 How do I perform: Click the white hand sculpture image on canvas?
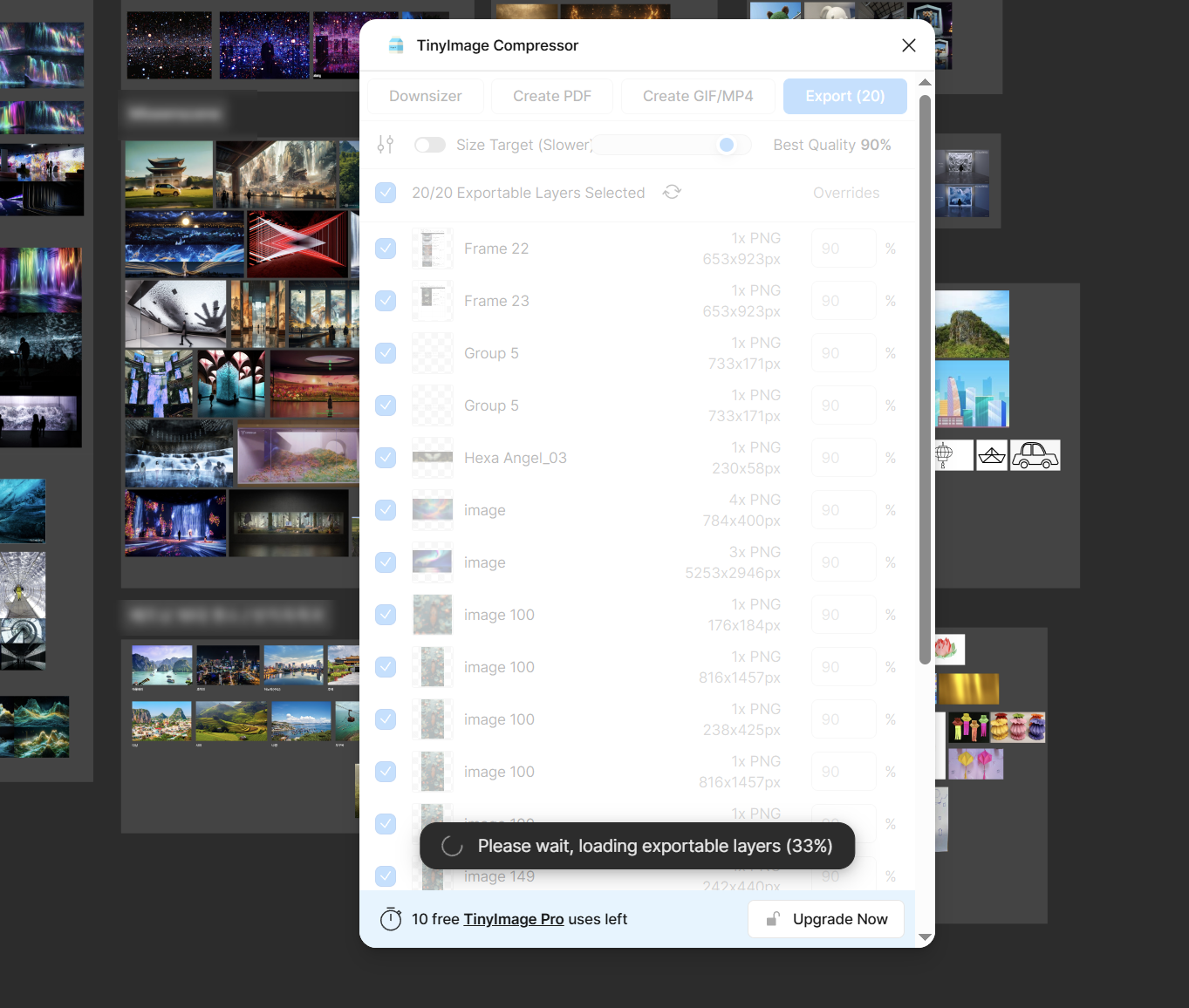[176, 314]
